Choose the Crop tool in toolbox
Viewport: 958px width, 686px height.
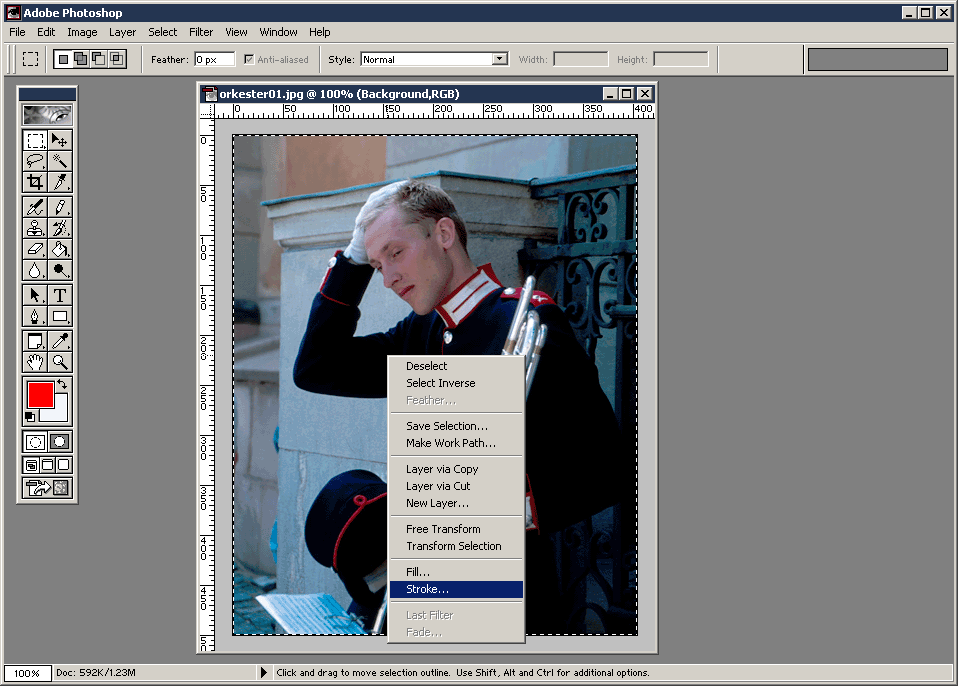click(35, 182)
